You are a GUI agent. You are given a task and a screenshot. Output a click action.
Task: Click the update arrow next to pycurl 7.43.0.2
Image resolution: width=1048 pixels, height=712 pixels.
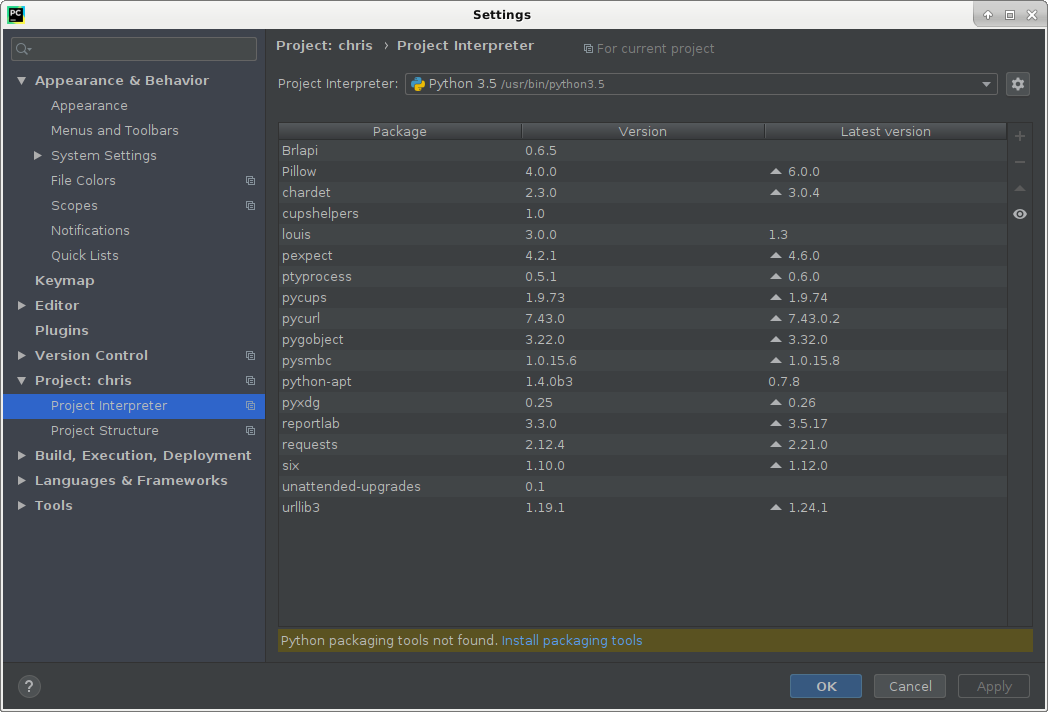(x=775, y=319)
